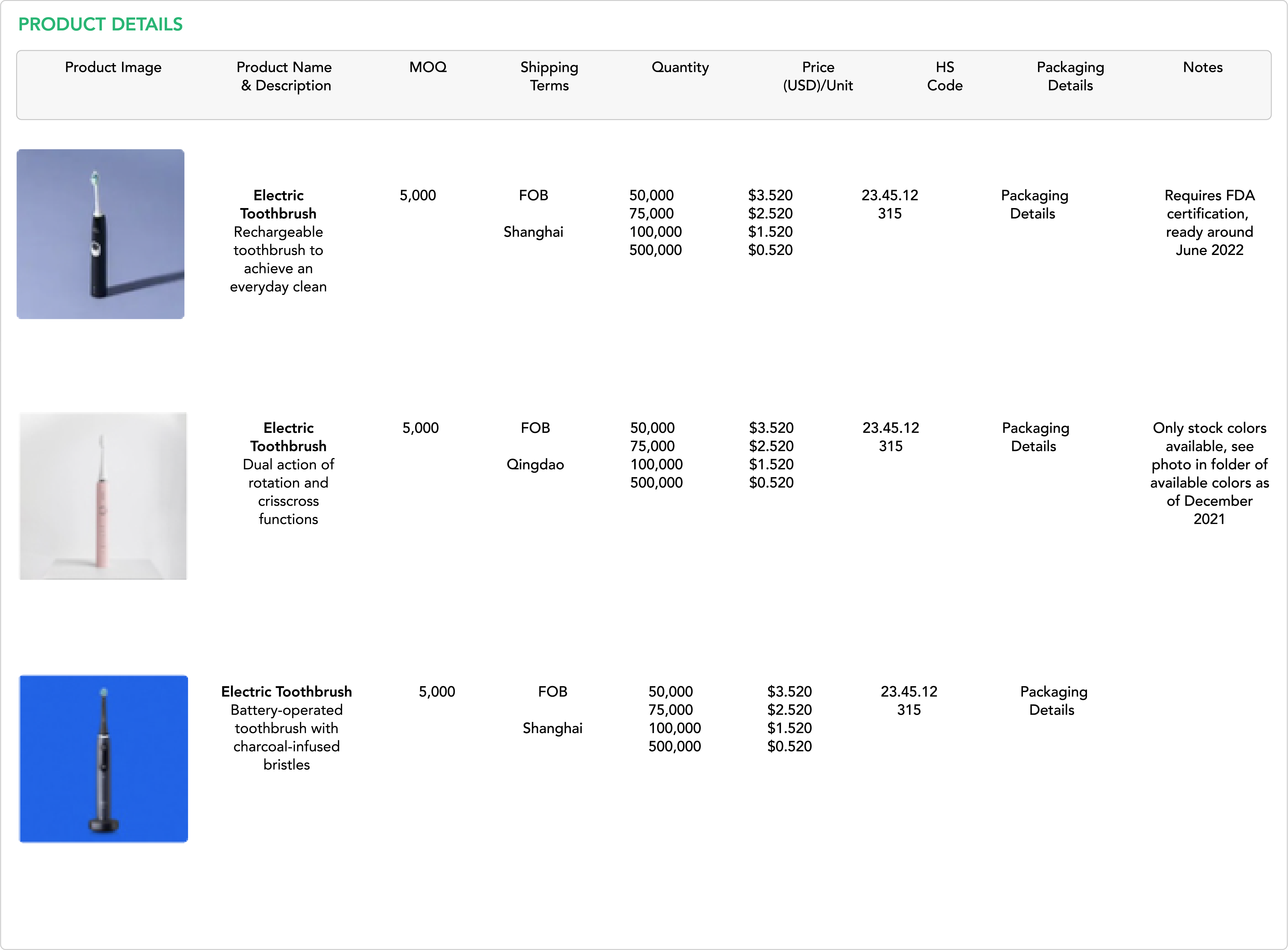Click quantity 75,000 in the Battery-operated row

(671, 710)
